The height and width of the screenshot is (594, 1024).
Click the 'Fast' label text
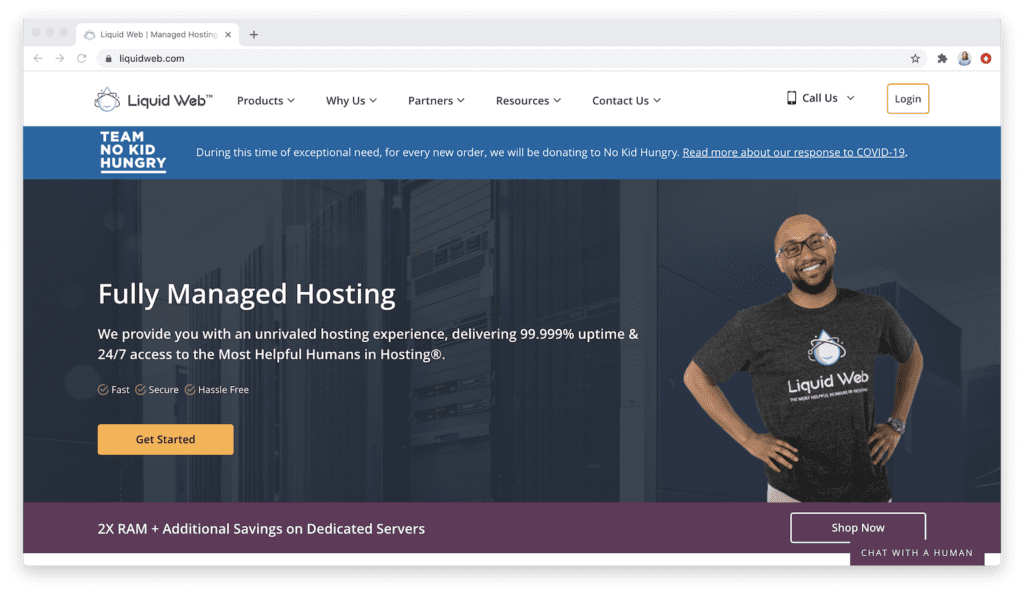(x=120, y=390)
